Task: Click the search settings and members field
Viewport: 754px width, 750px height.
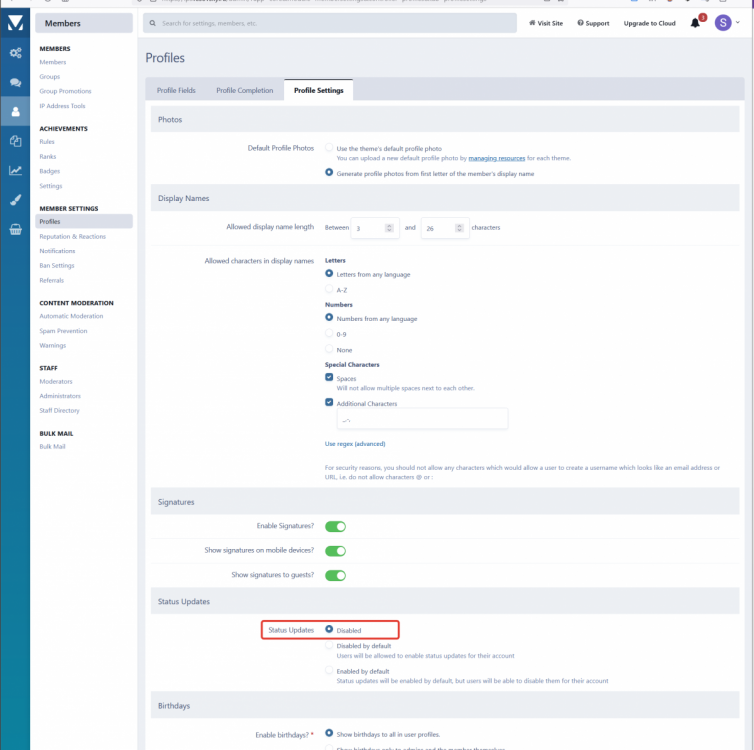Action: click(x=330, y=22)
